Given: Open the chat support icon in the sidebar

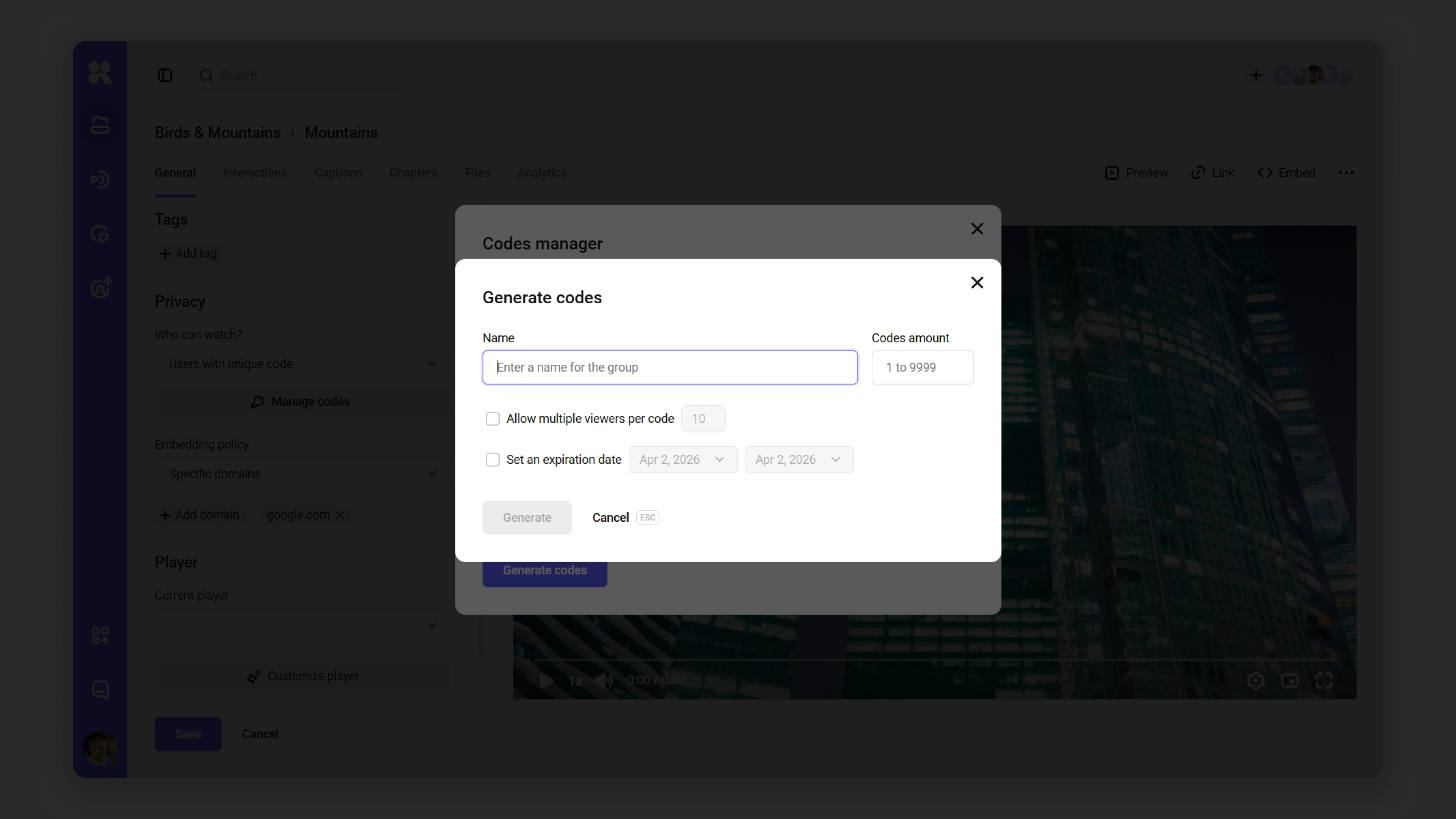Looking at the screenshot, I should (x=100, y=690).
